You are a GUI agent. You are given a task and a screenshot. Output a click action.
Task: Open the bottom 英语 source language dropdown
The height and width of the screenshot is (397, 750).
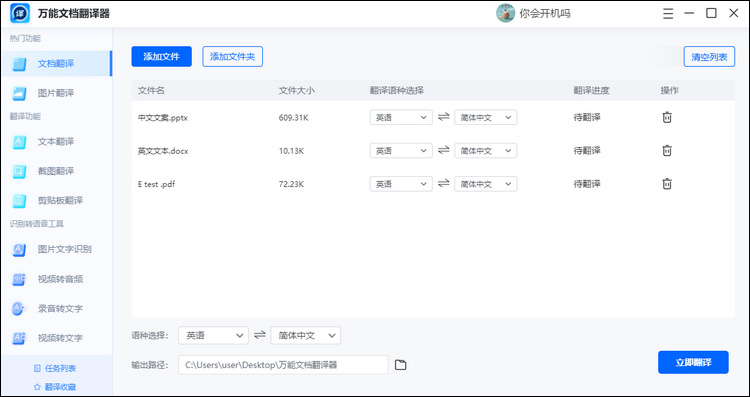213,335
